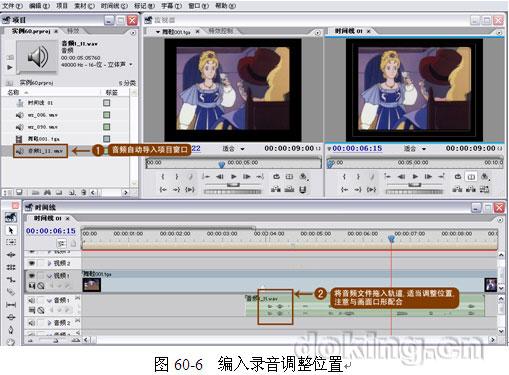Collapse the 音频1 track

coord(50,300)
